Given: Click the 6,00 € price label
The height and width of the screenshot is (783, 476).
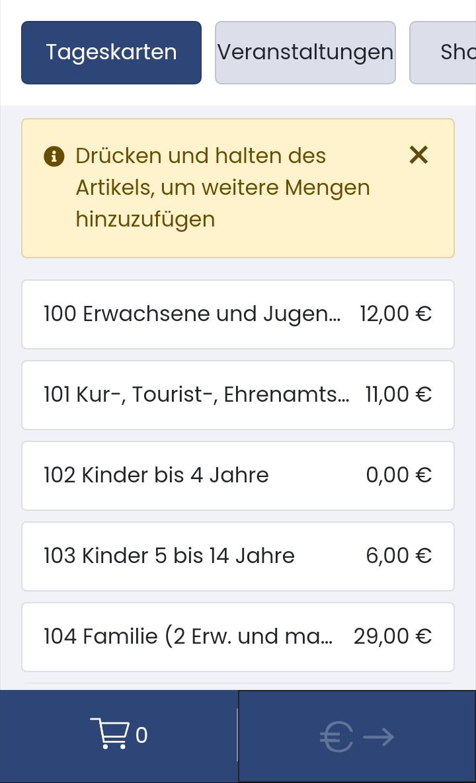Looking at the screenshot, I should (x=399, y=556).
